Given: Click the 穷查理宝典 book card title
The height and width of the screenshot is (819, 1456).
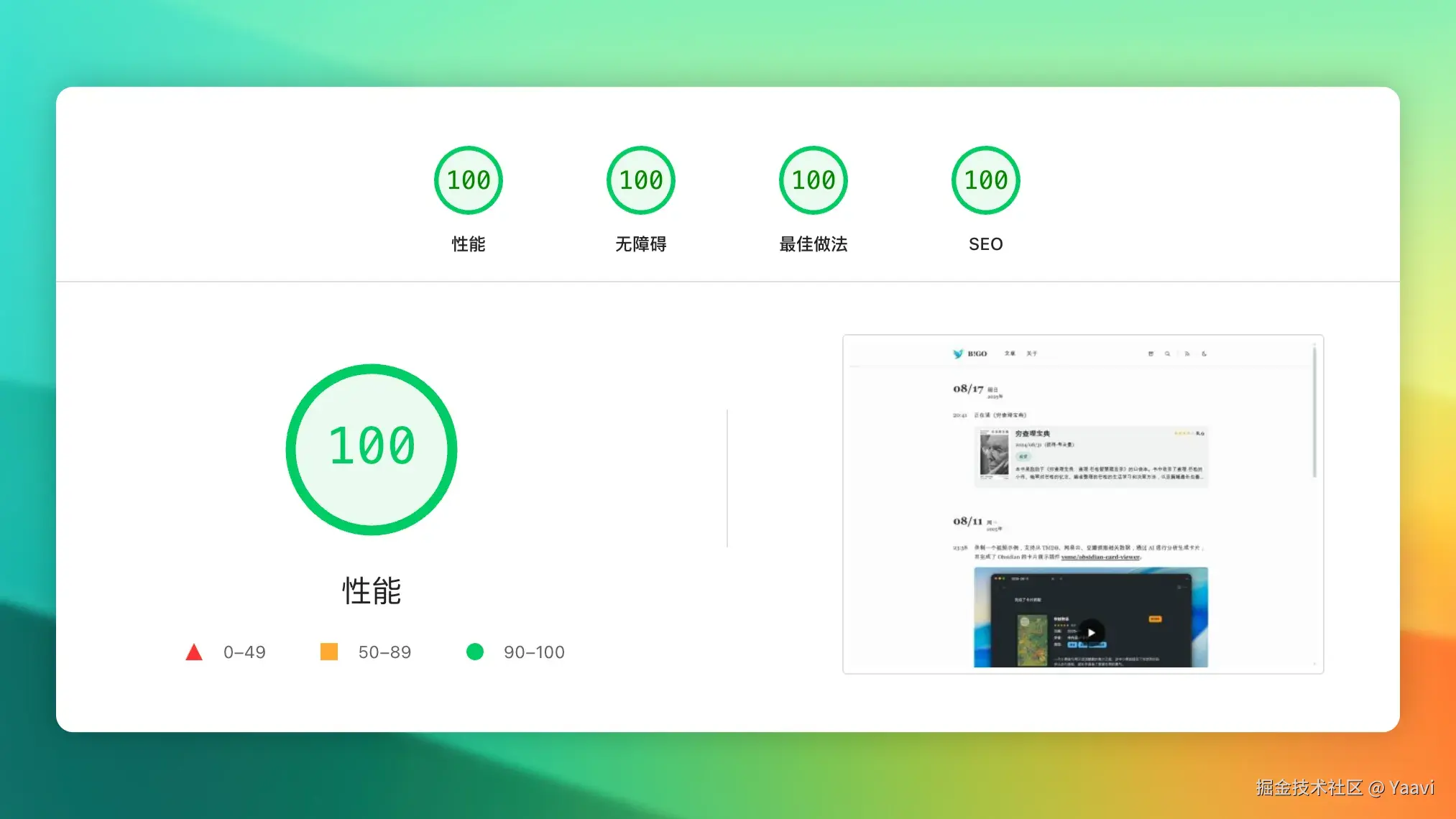Looking at the screenshot, I should [x=1033, y=433].
